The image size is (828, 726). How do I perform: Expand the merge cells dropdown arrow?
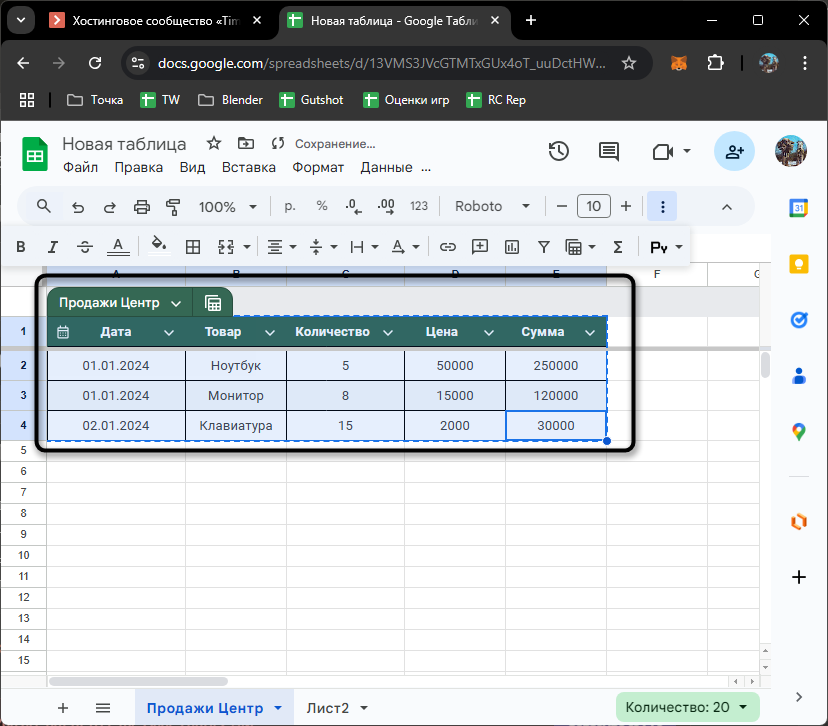pyautogui.click(x=247, y=247)
